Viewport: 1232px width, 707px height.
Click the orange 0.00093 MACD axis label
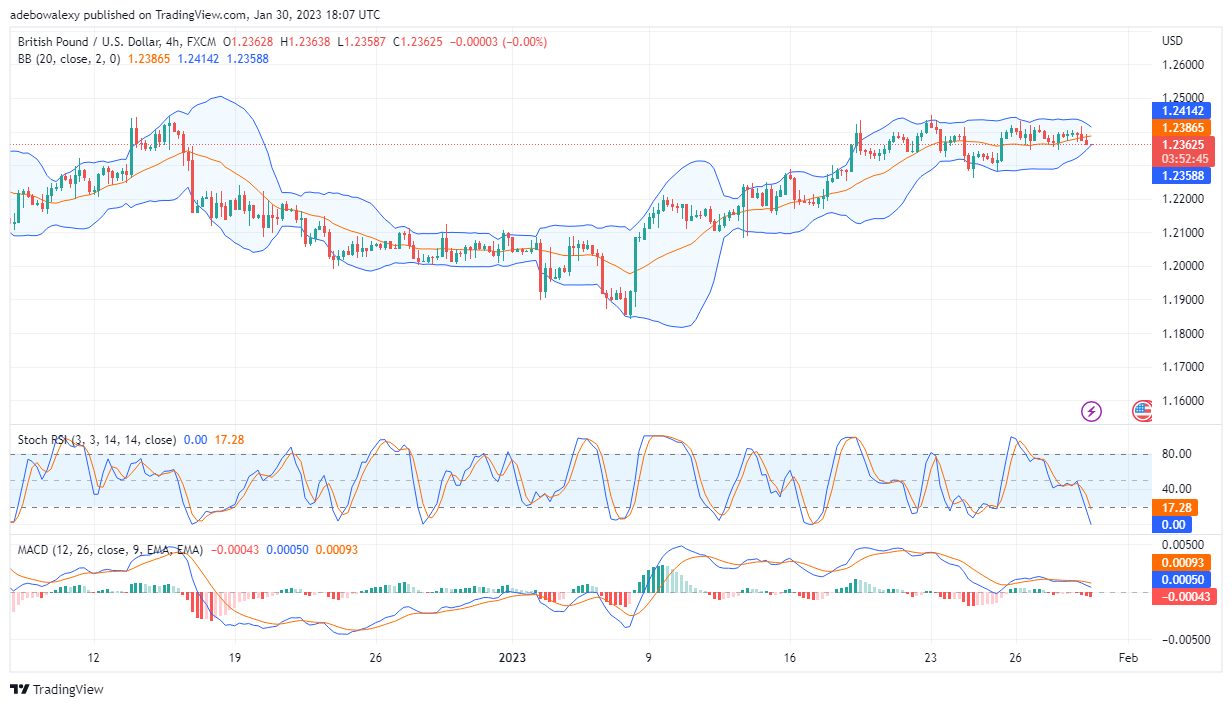(x=1182, y=563)
